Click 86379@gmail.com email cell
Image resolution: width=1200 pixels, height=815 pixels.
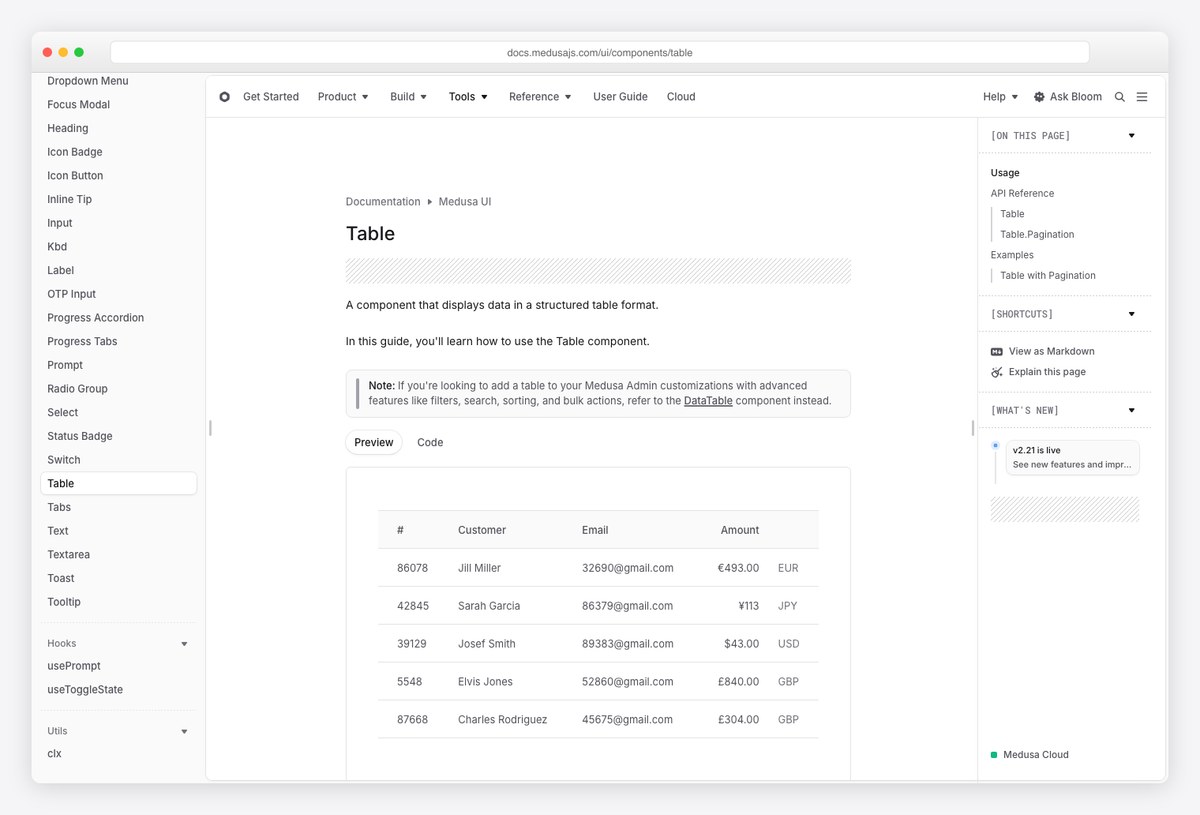tap(627, 606)
